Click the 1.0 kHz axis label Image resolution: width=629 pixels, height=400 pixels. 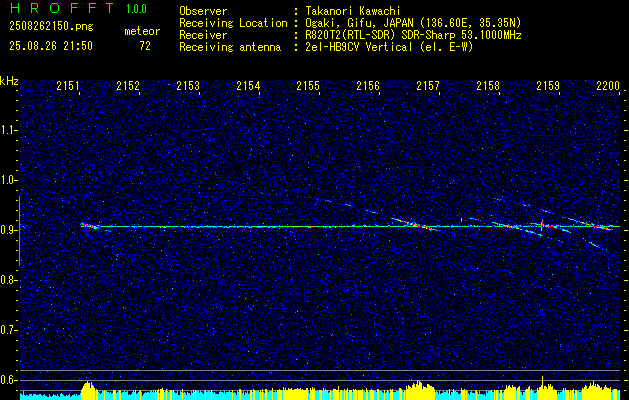[9, 181]
